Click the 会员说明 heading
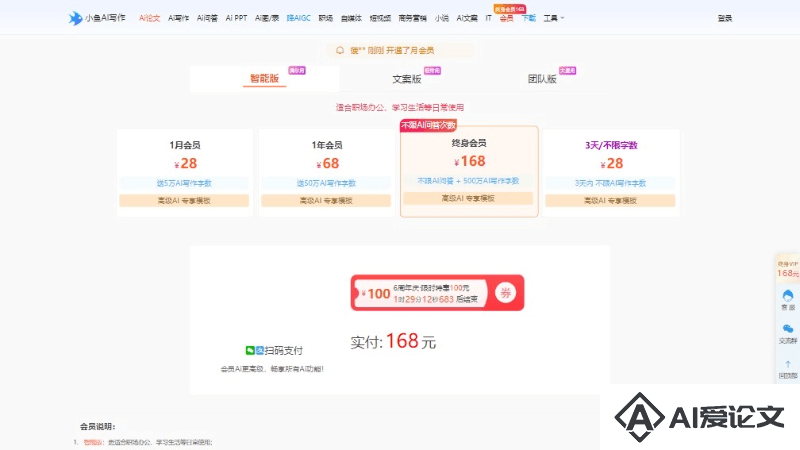This screenshot has width=800, height=450. (97, 427)
